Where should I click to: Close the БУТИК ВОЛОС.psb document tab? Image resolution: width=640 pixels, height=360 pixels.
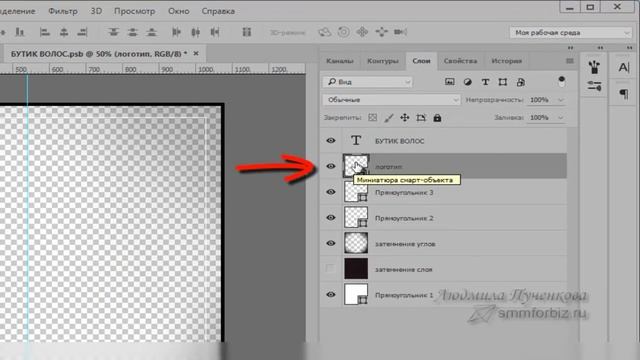(x=196, y=53)
